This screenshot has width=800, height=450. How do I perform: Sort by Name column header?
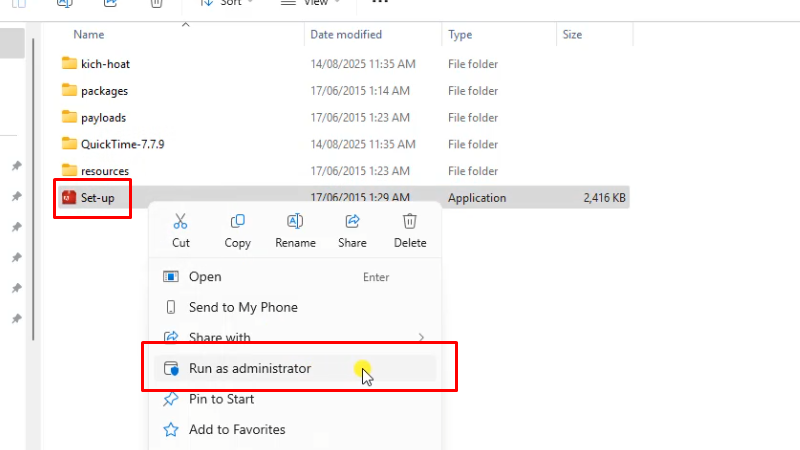point(89,34)
